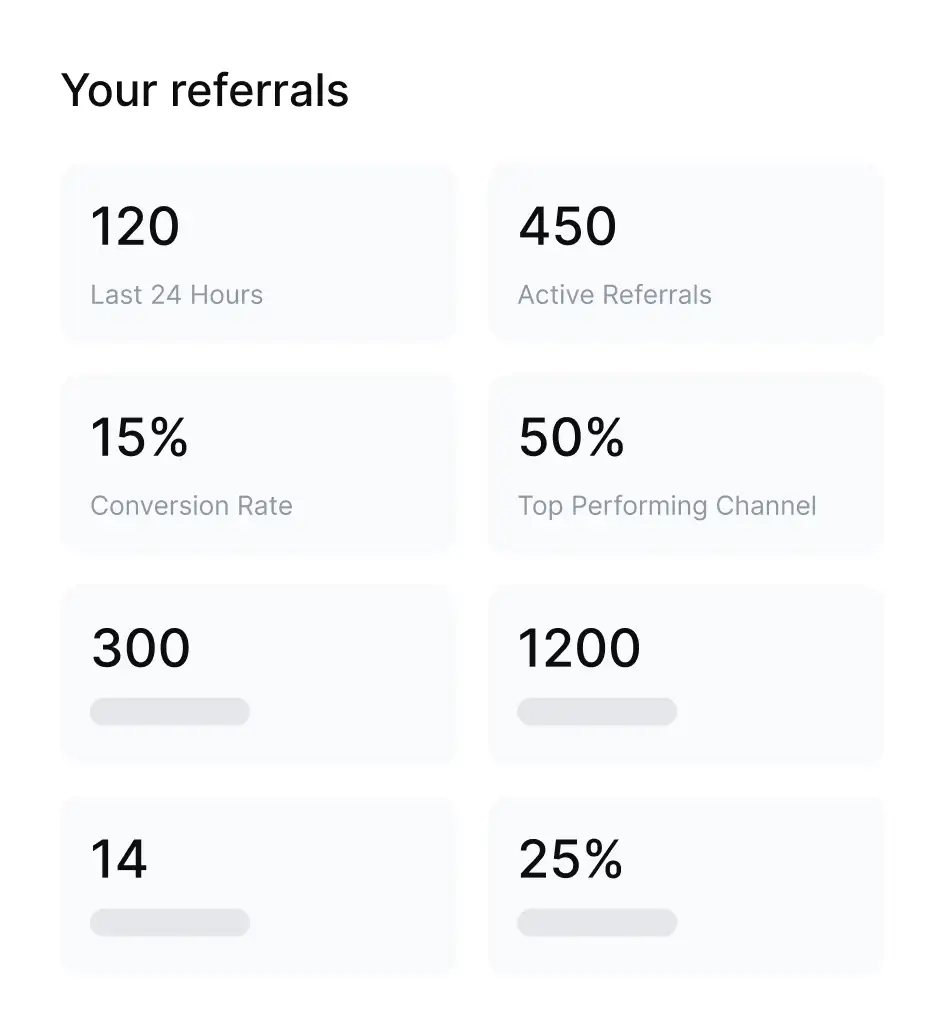Open the card containing 1200
The height and width of the screenshot is (1032, 952).
tap(780, 675)
